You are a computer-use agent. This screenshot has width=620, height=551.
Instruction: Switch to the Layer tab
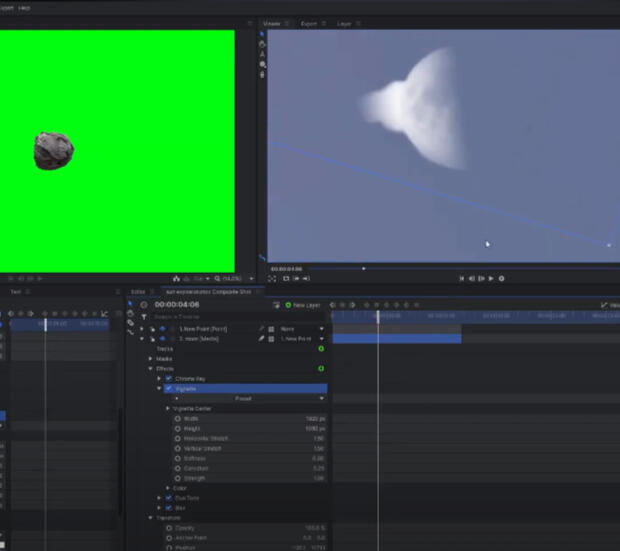[x=344, y=22]
